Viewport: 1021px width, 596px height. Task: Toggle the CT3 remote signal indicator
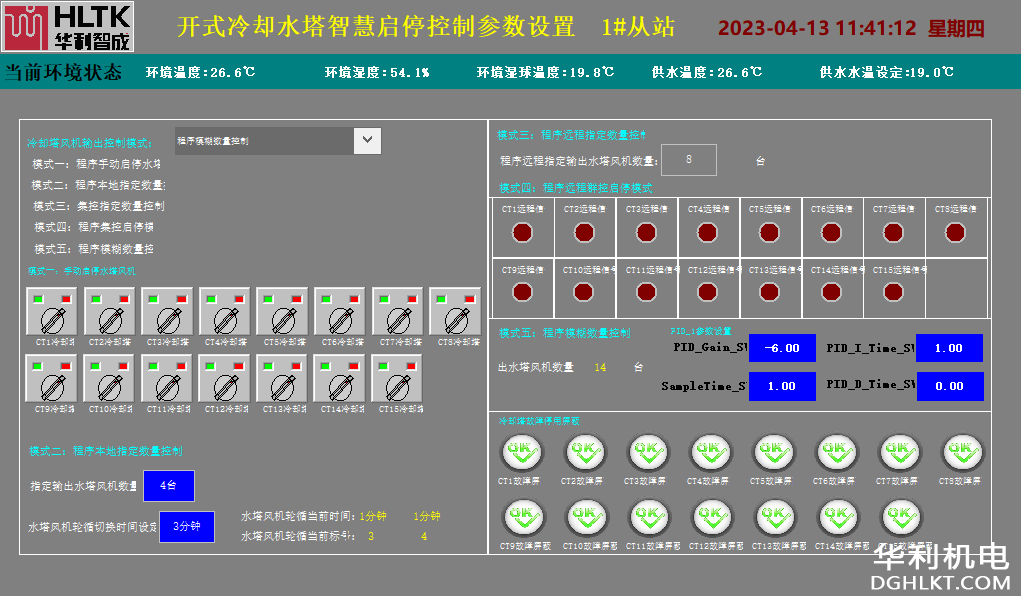(646, 233)
